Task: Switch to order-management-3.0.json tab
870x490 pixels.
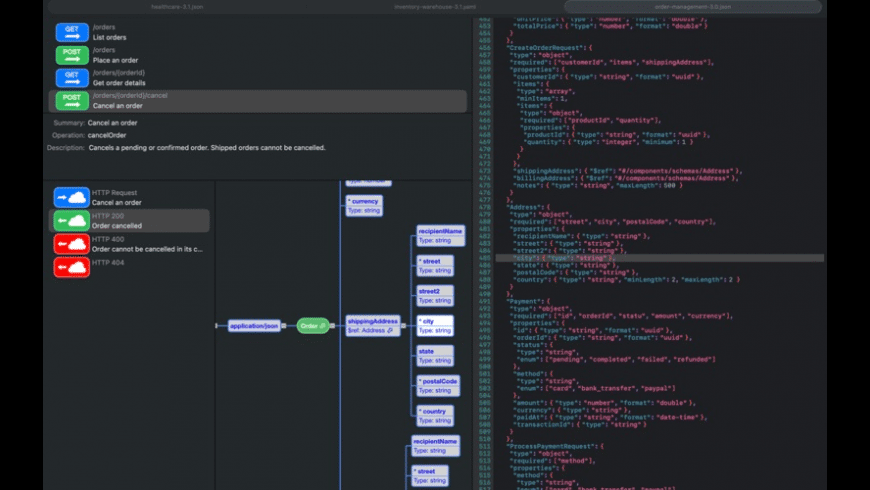Action: [693, 7]
